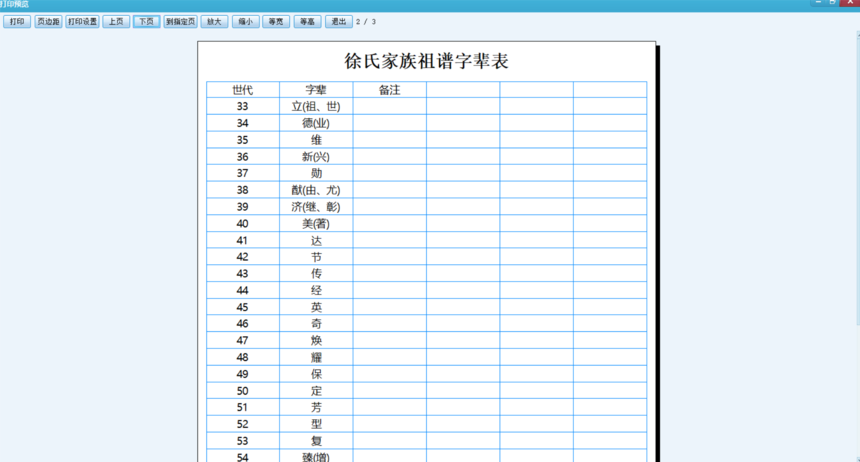Click cell with character 奇
This screenshot has width=860, height=462.
(316, 324)
